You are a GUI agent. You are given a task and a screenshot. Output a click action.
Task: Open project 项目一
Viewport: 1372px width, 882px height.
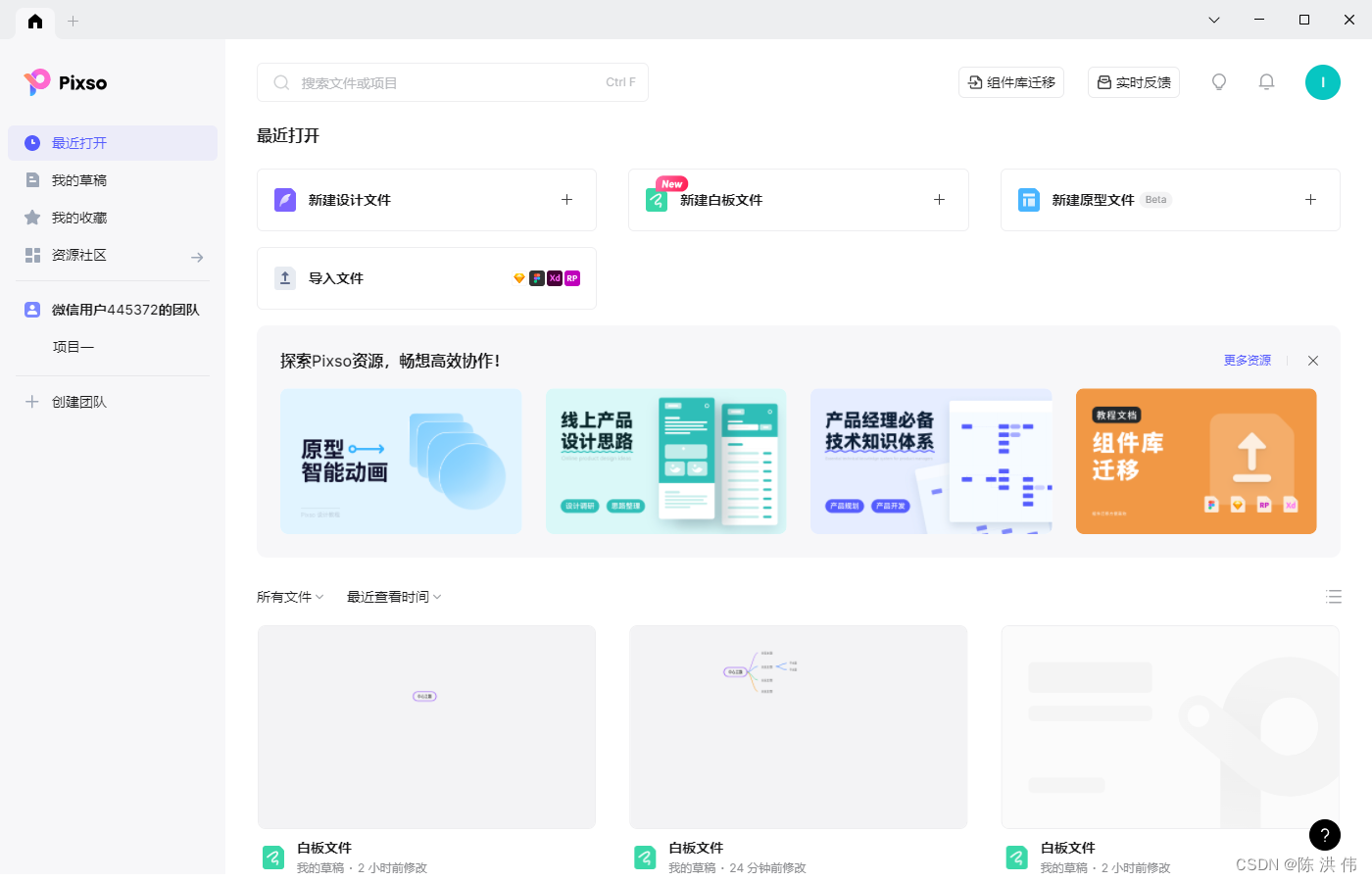(73, 347)
